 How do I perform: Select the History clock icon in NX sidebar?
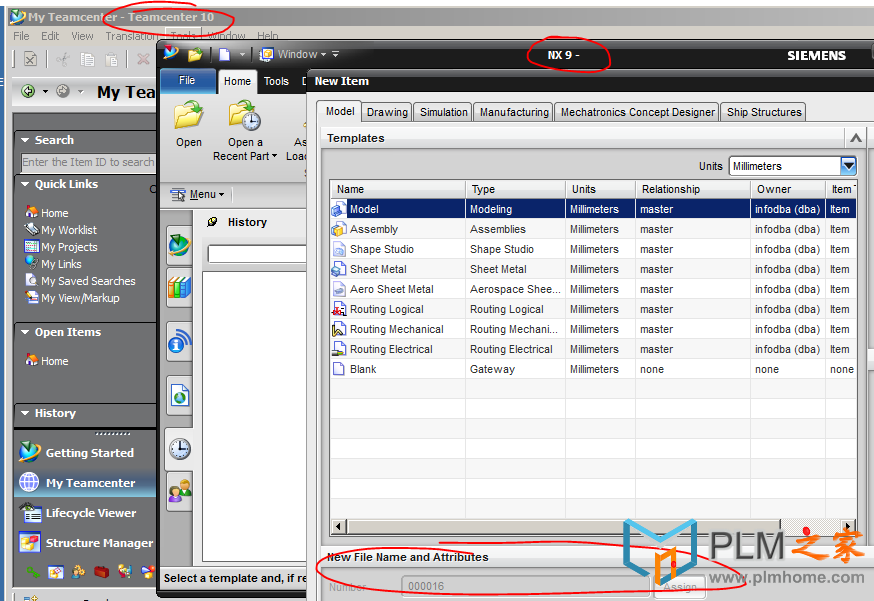pyautogui.click(x=179, y=449)
